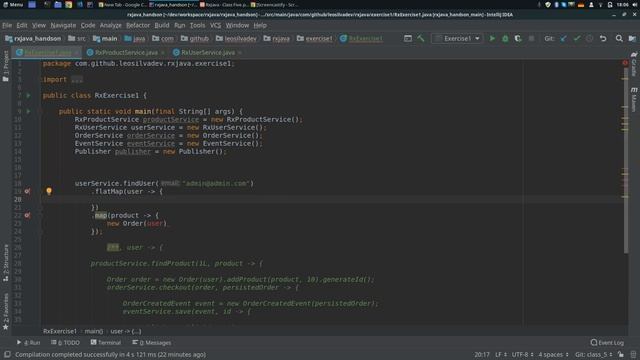Click line:column 20:17 indicator
Image resolution: width=640 pixels, height=360 pixels.
click(x=482, y=354)
